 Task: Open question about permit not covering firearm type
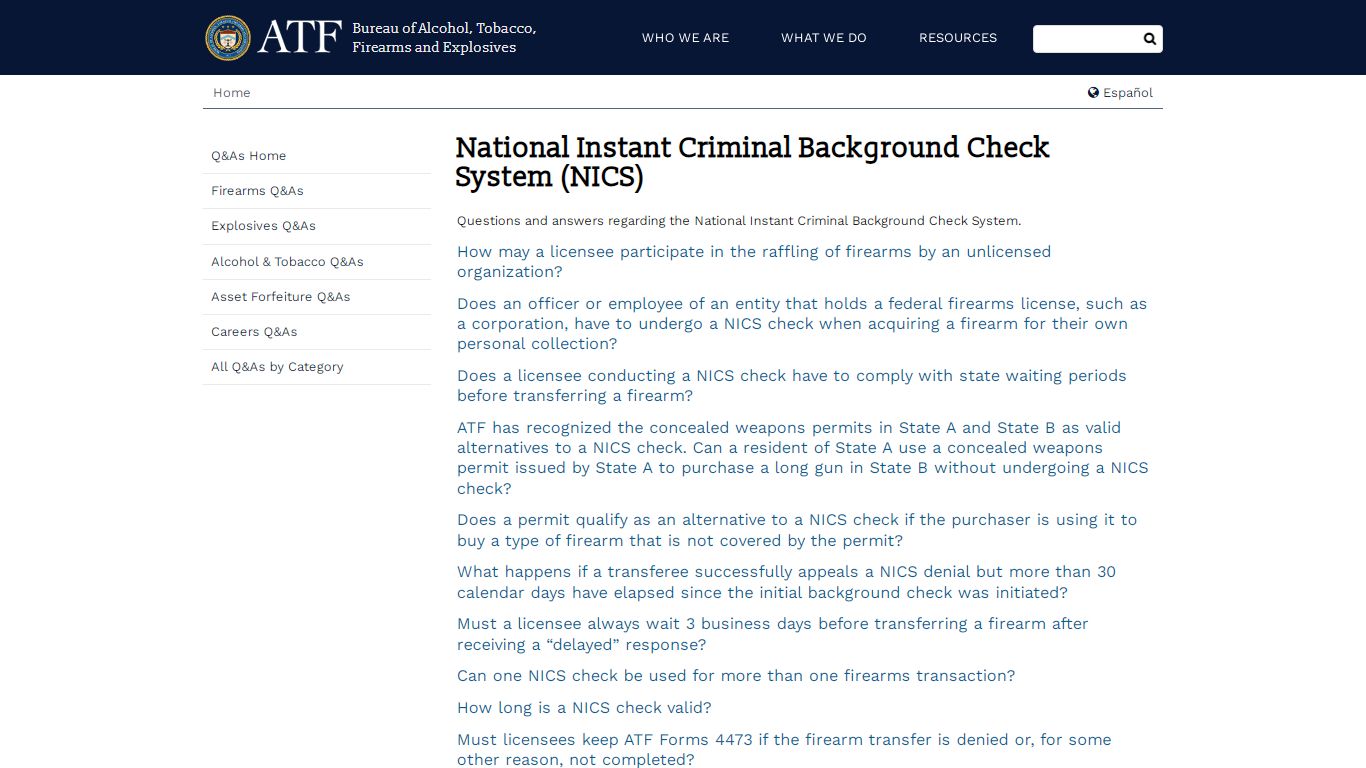pyautogui.click(x=797, y=530)
